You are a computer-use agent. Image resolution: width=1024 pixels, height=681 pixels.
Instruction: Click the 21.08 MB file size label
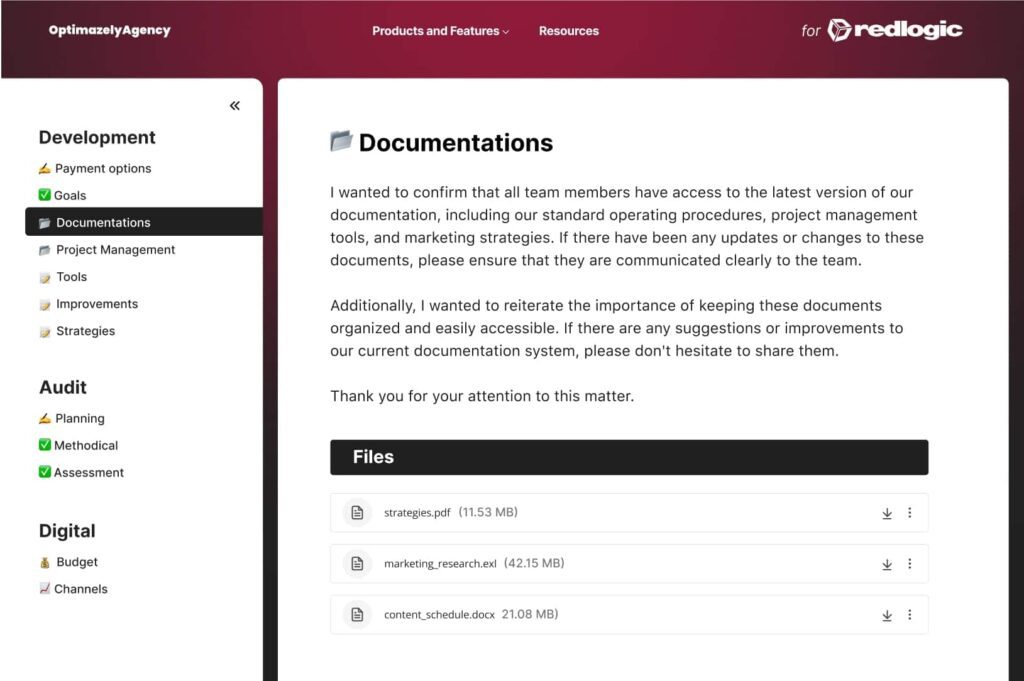pyautogui.click(x=530, y=614)
